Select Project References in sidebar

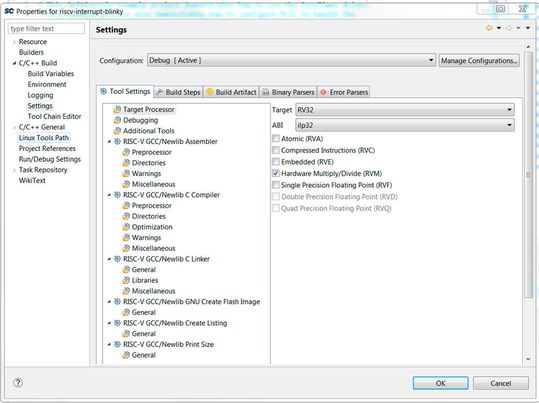47,149
